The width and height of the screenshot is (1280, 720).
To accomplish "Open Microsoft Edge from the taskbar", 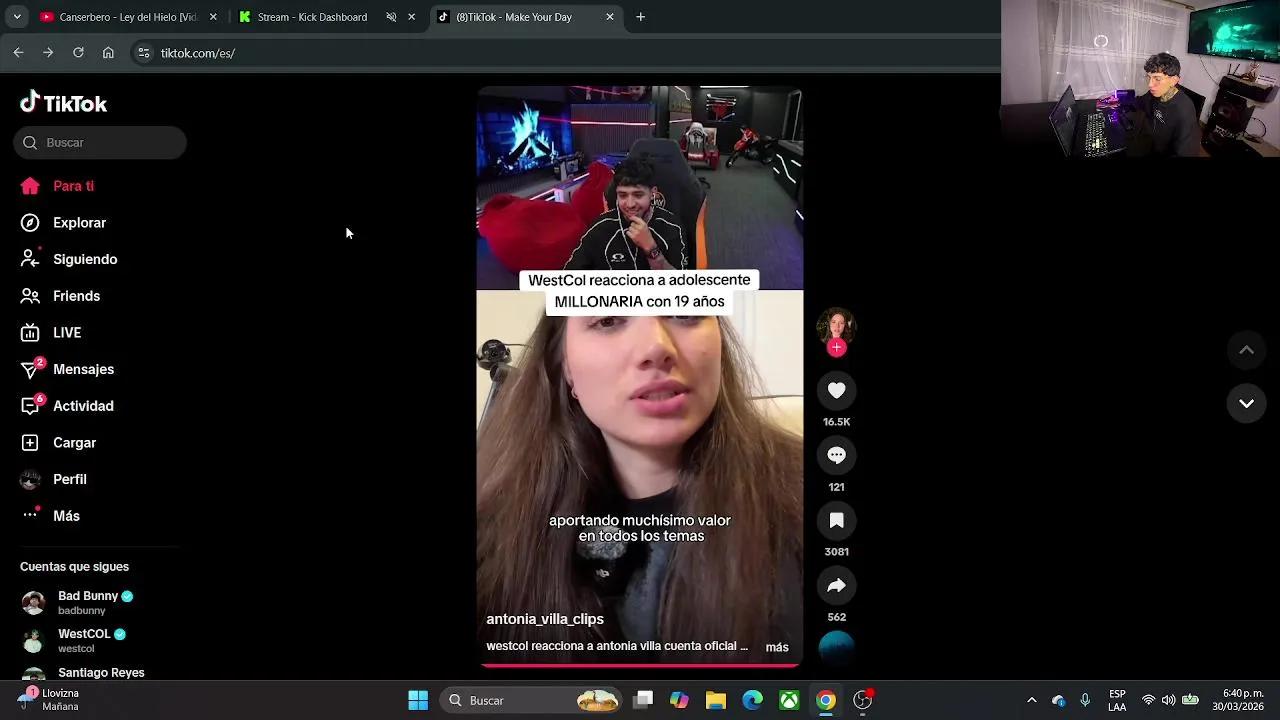I will pyautogui.click(x=752, y=700).
